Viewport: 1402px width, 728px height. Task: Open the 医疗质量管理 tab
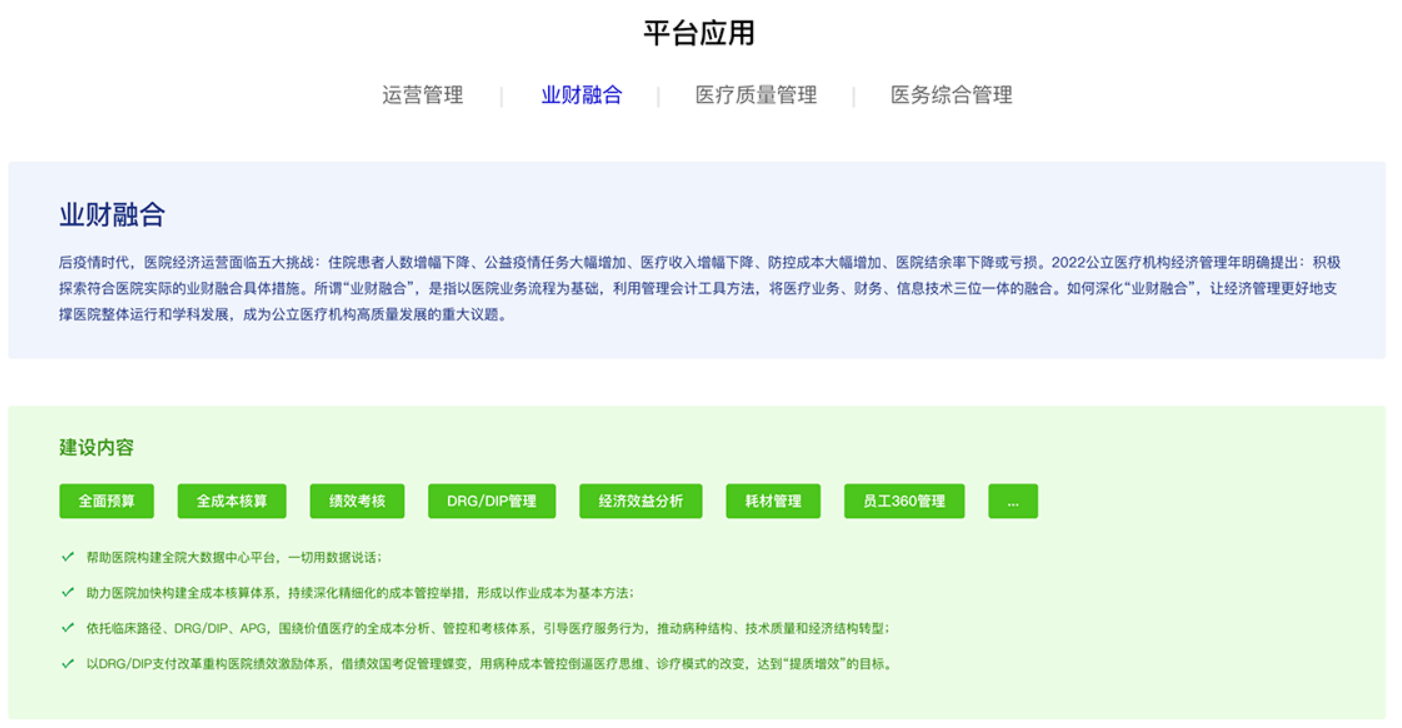(756, 95)
